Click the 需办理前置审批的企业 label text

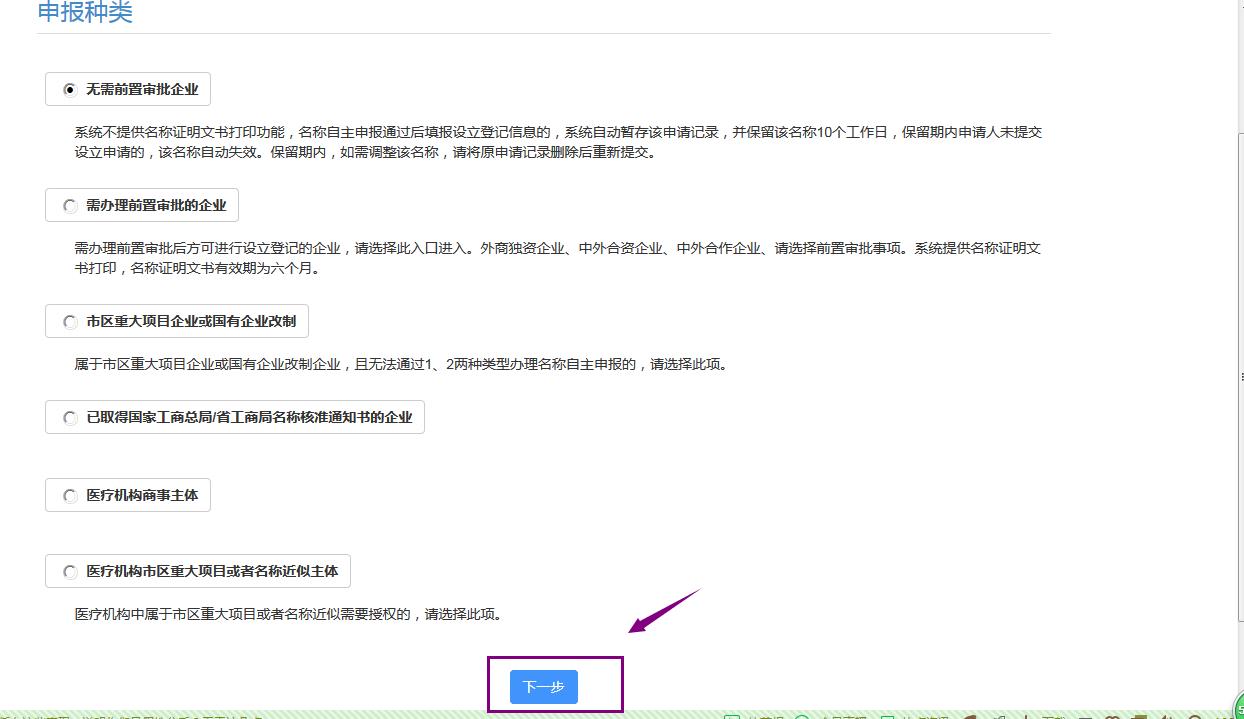tap(156, 206)
